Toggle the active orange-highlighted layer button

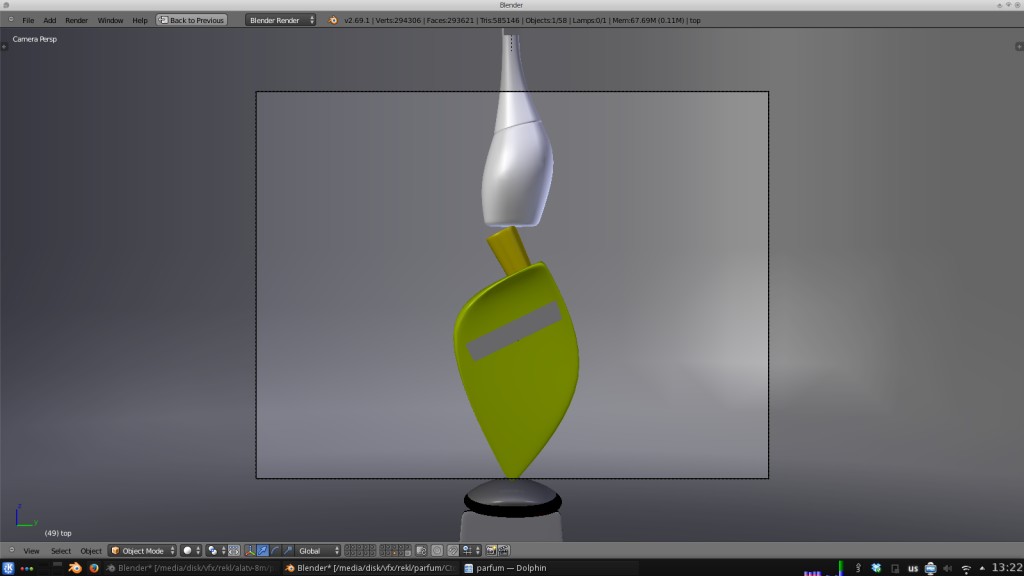click(x=394, y=553)
